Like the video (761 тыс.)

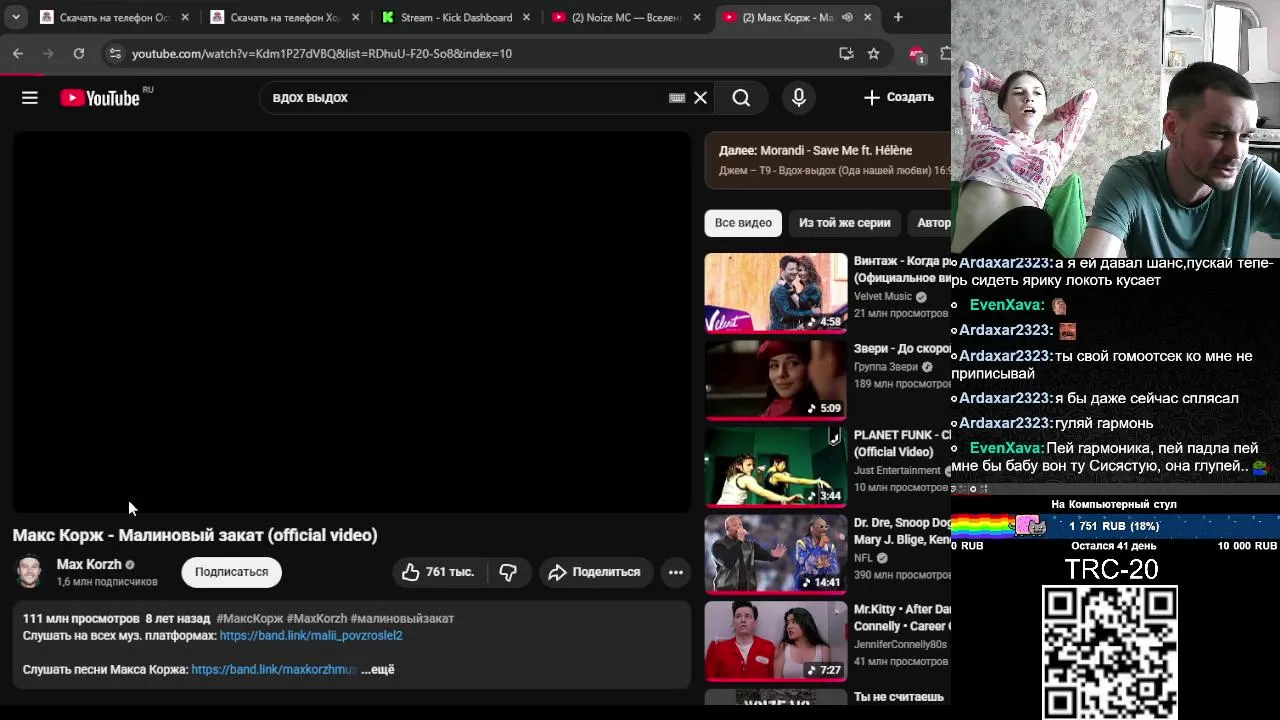[x=438, y=572]
